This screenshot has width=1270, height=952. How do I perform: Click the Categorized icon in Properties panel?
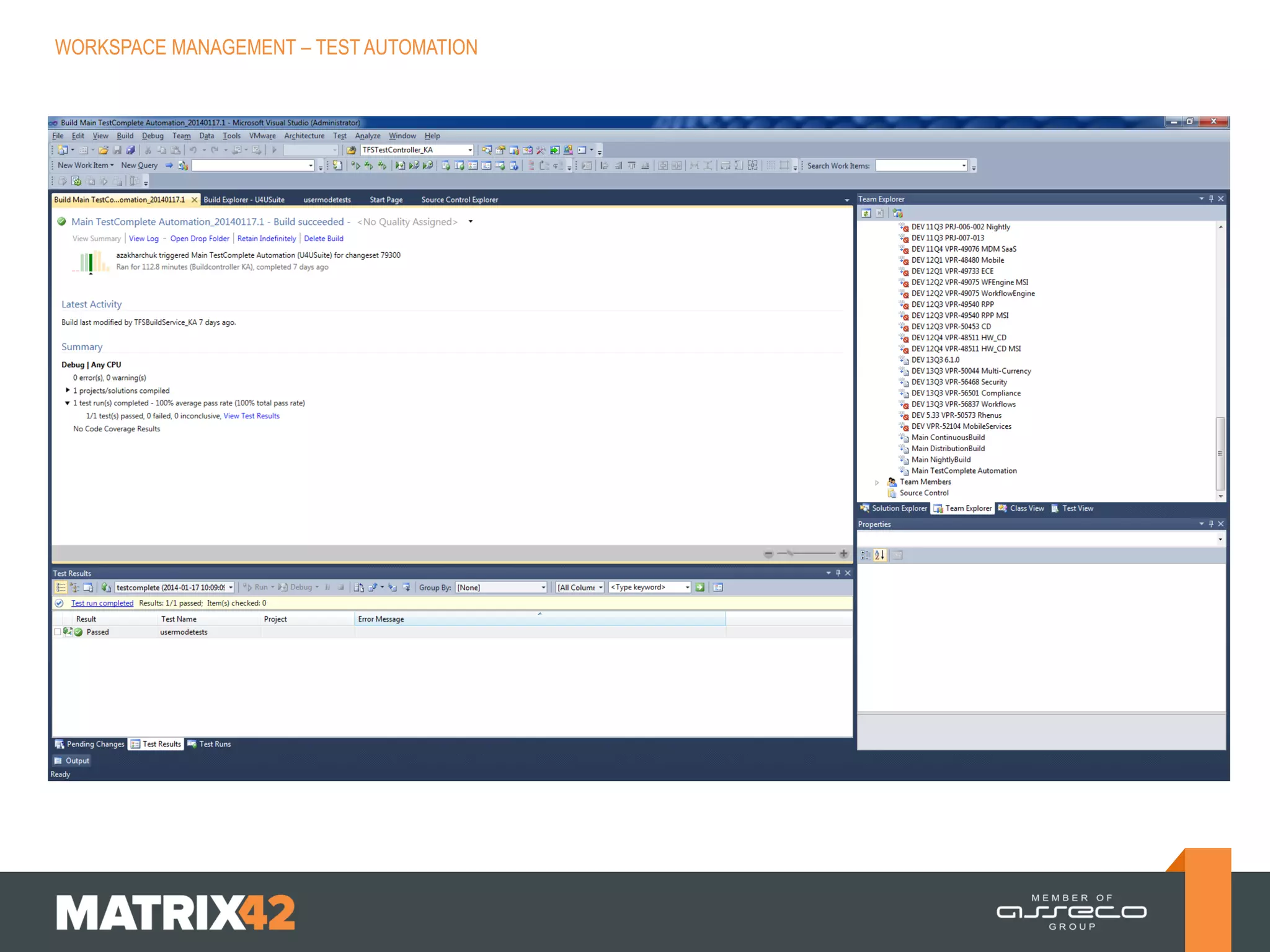[865, 555]
